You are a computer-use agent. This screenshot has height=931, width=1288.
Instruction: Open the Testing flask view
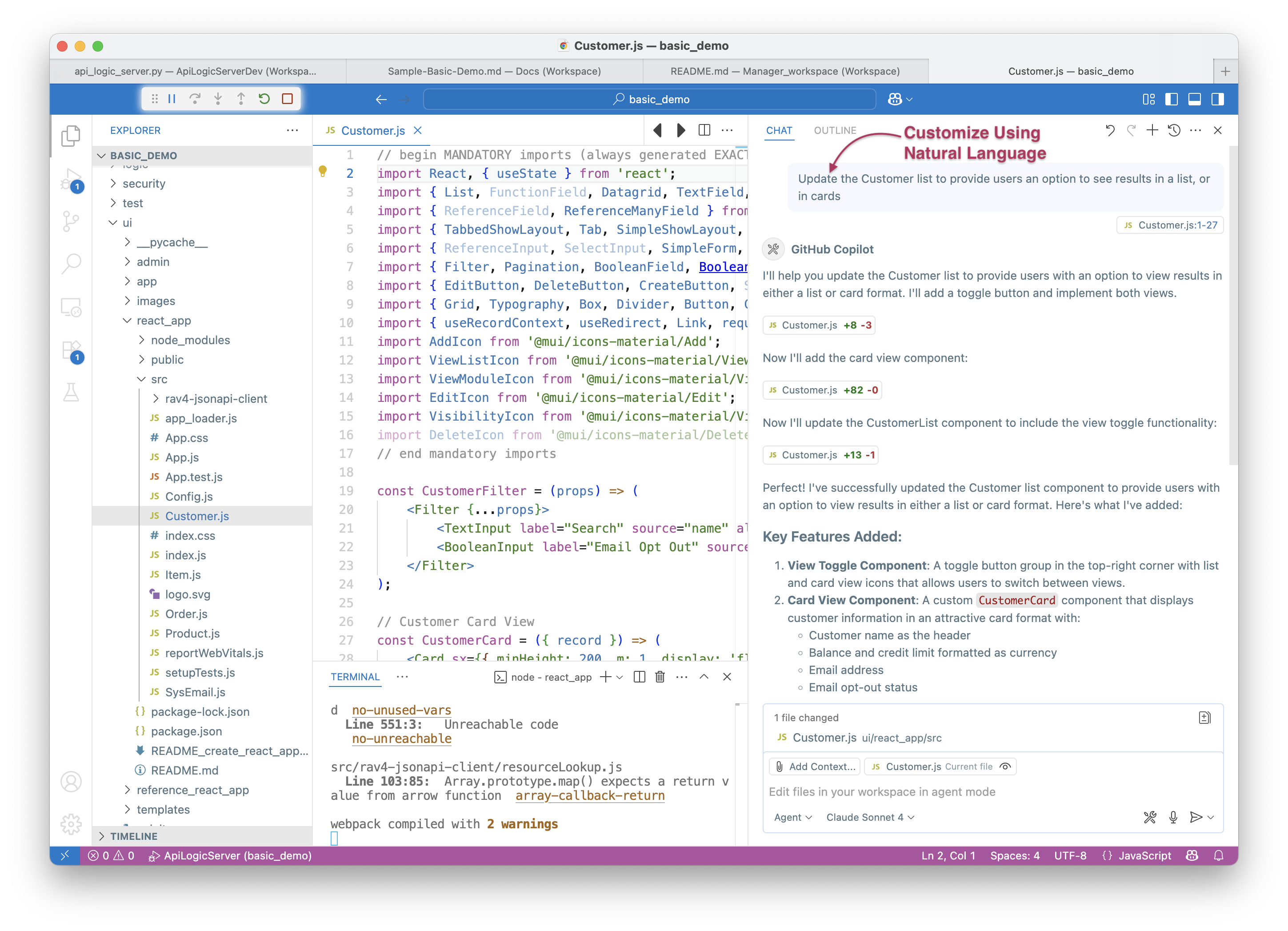[71, 393]
